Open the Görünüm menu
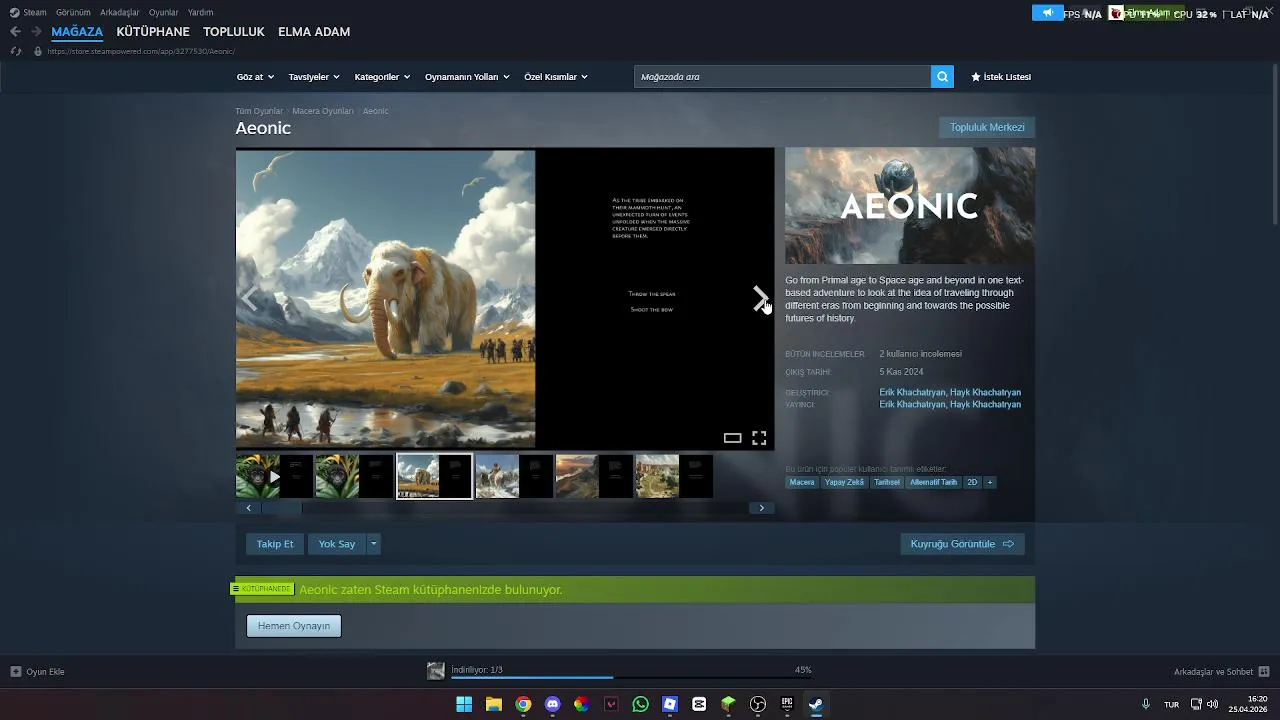This screenshot has width=1280, height=720. coord(73,12)
